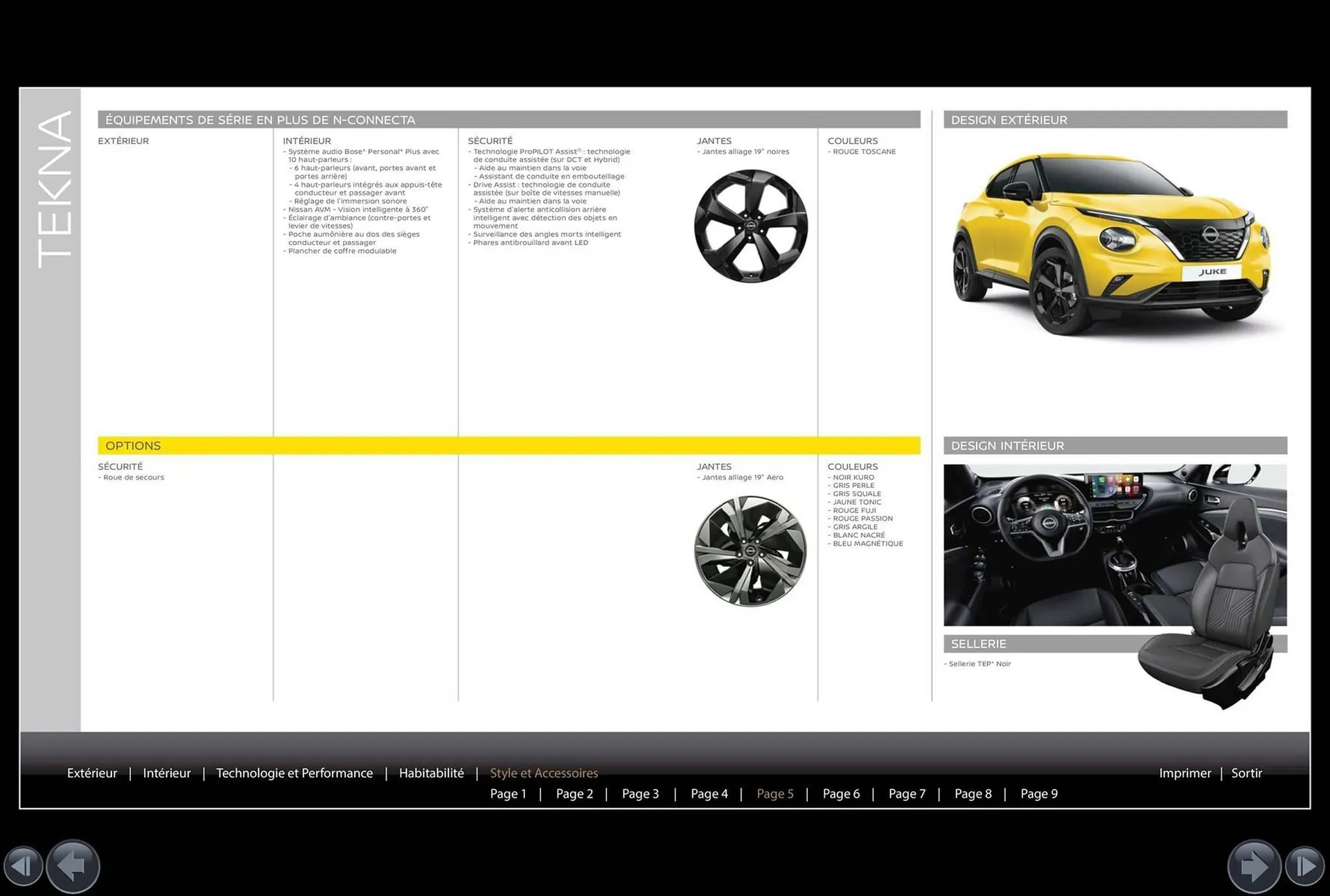Select the Style et Accessoires section
The width and height of the screenshot is (1330, 896).
(x=544, y=773)
